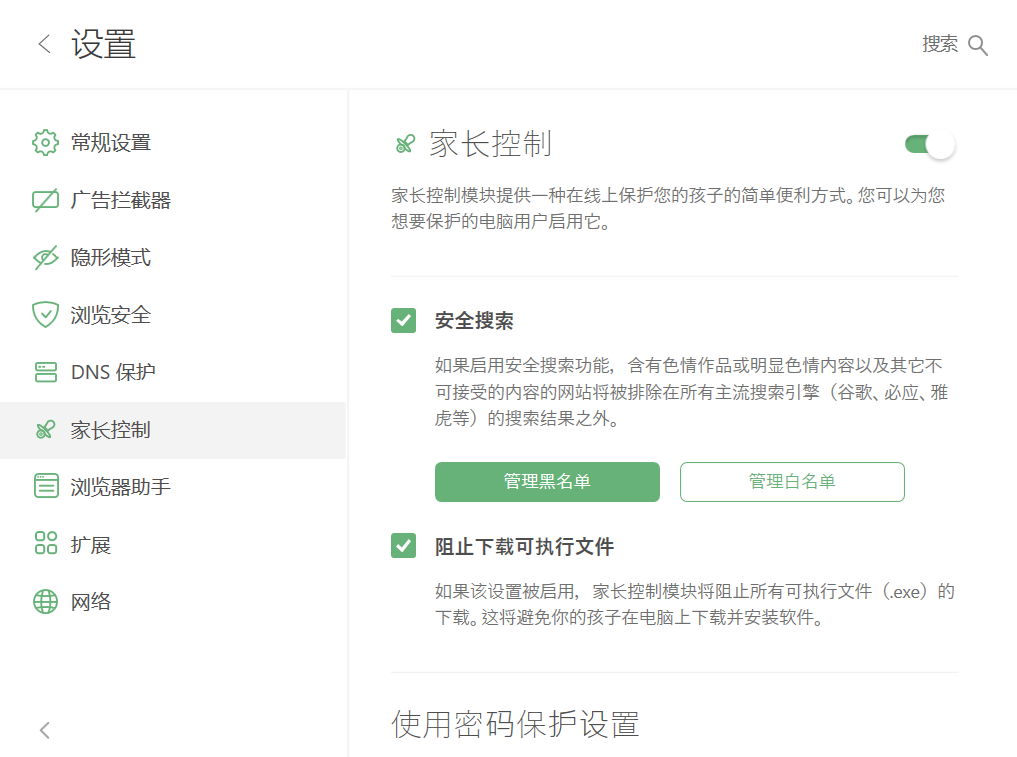Click the gear icon for 常规设置

(45, 143)
